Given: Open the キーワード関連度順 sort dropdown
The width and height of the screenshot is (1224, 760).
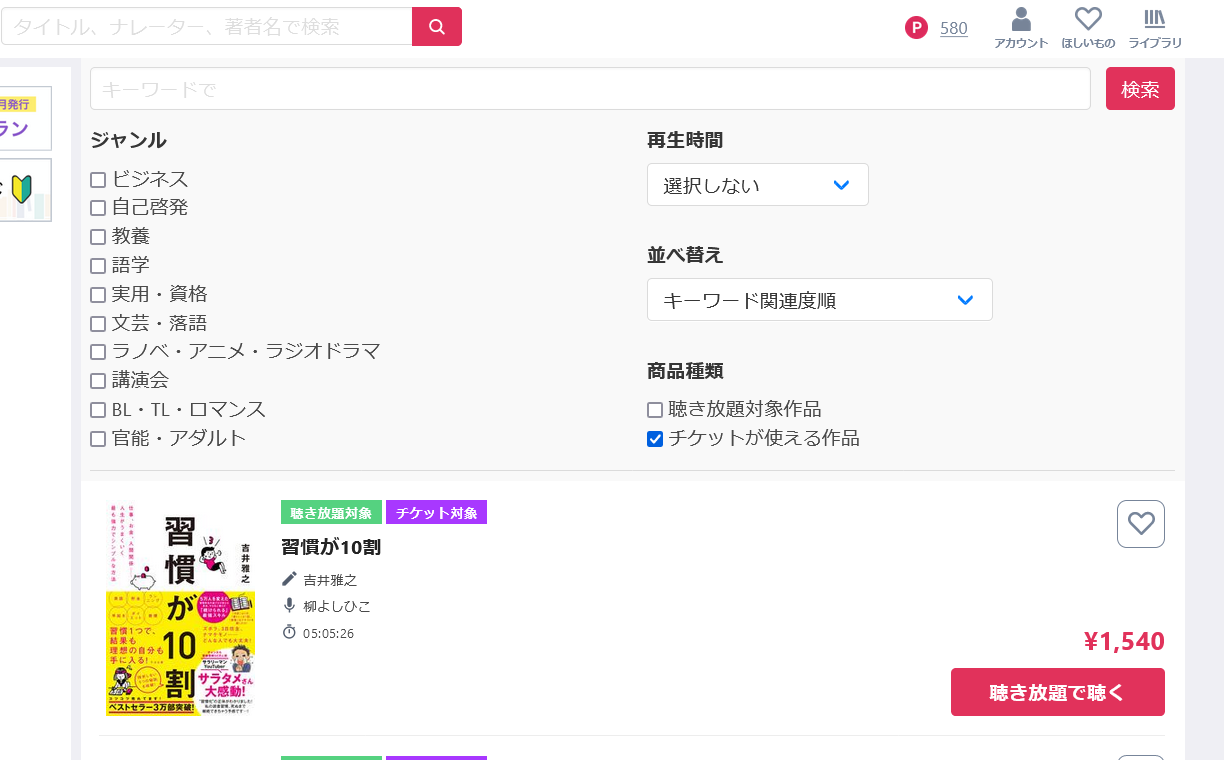Looking at the screenshot, I should coord(819,300).
